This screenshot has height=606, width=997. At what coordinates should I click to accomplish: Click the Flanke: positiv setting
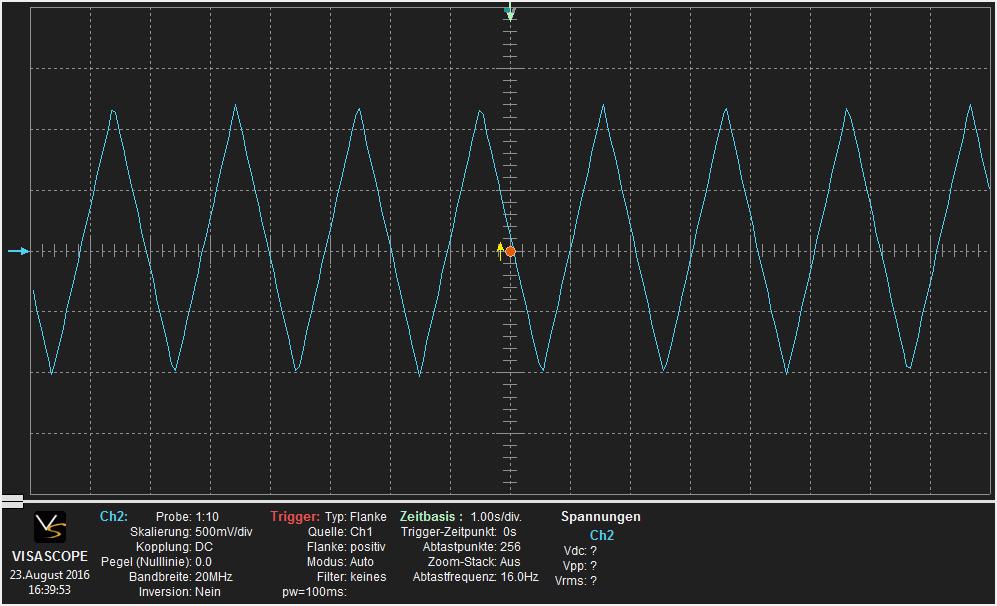346,547
